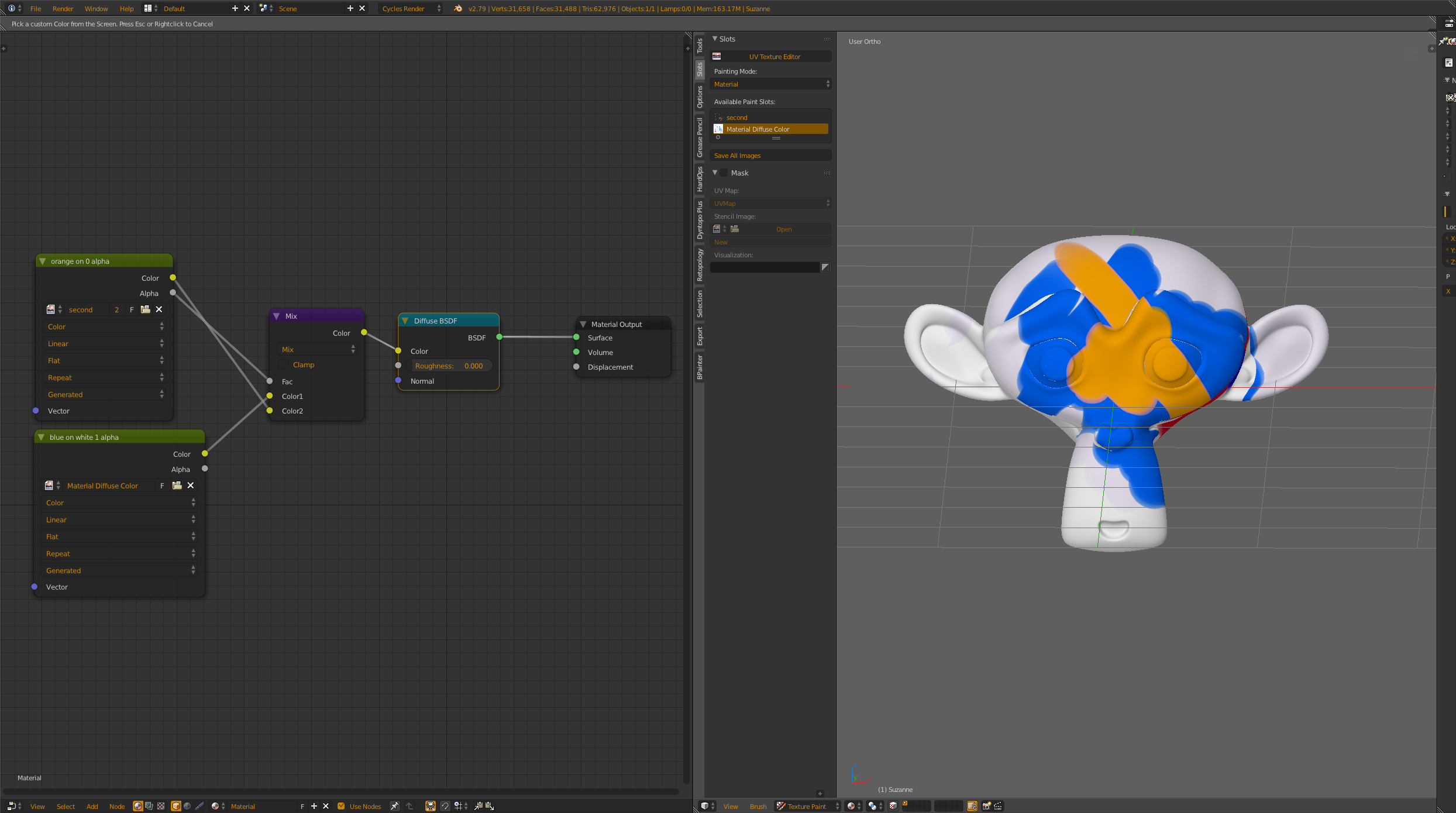The width and height of the screenshot is (1456, 813).
Task: Unlink image in Material Diffuse Color node
Action: pyautogui.click(x=191, y=485)
